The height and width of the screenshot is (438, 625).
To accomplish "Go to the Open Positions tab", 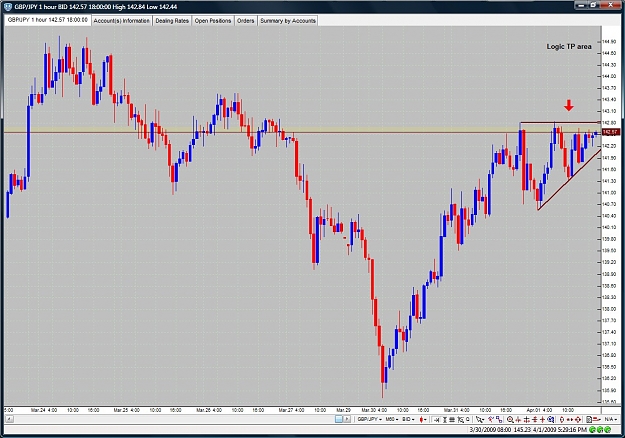I will (212, 21).
